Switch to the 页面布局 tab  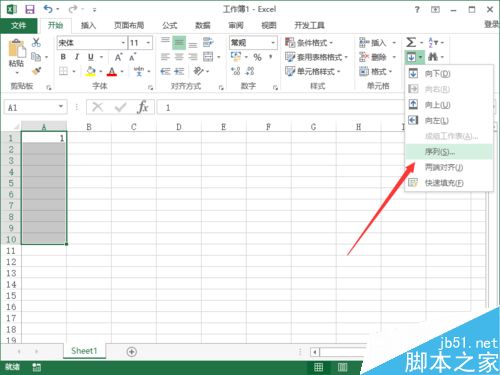(129, 25)
